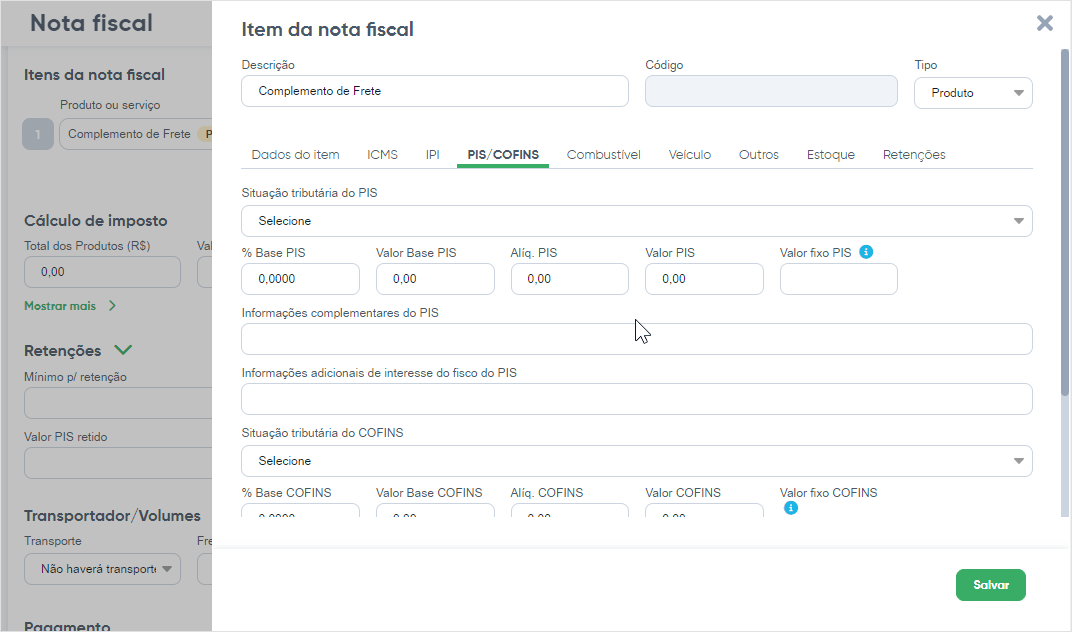
Task: Open Situação tributária do COFINS dropdown
Action: pos(636,461)
